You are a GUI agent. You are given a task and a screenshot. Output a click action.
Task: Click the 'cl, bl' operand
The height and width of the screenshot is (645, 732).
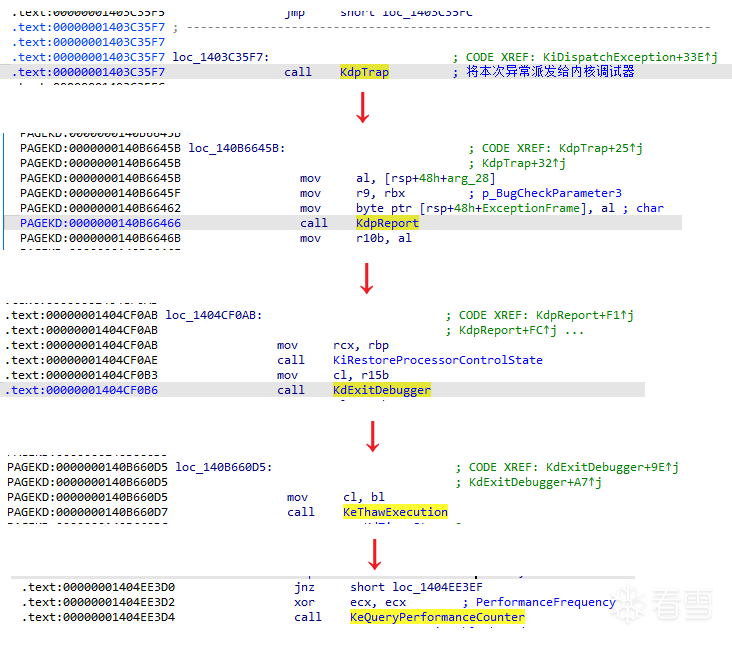pos(364,497)
